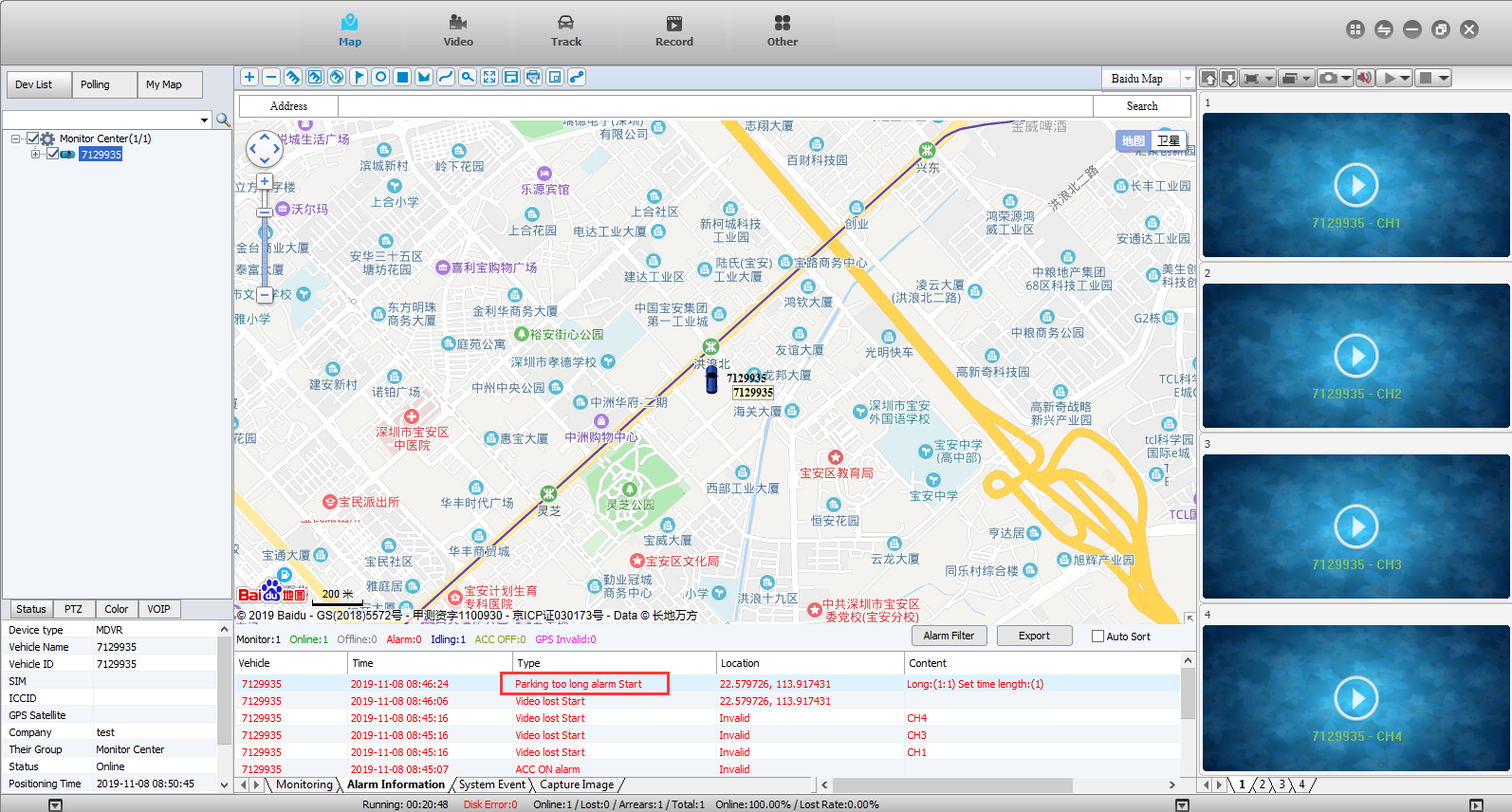Enable the Auto Sort checkbox
The width and height of the screenshot is (1512, 812).
point(1097,637)
